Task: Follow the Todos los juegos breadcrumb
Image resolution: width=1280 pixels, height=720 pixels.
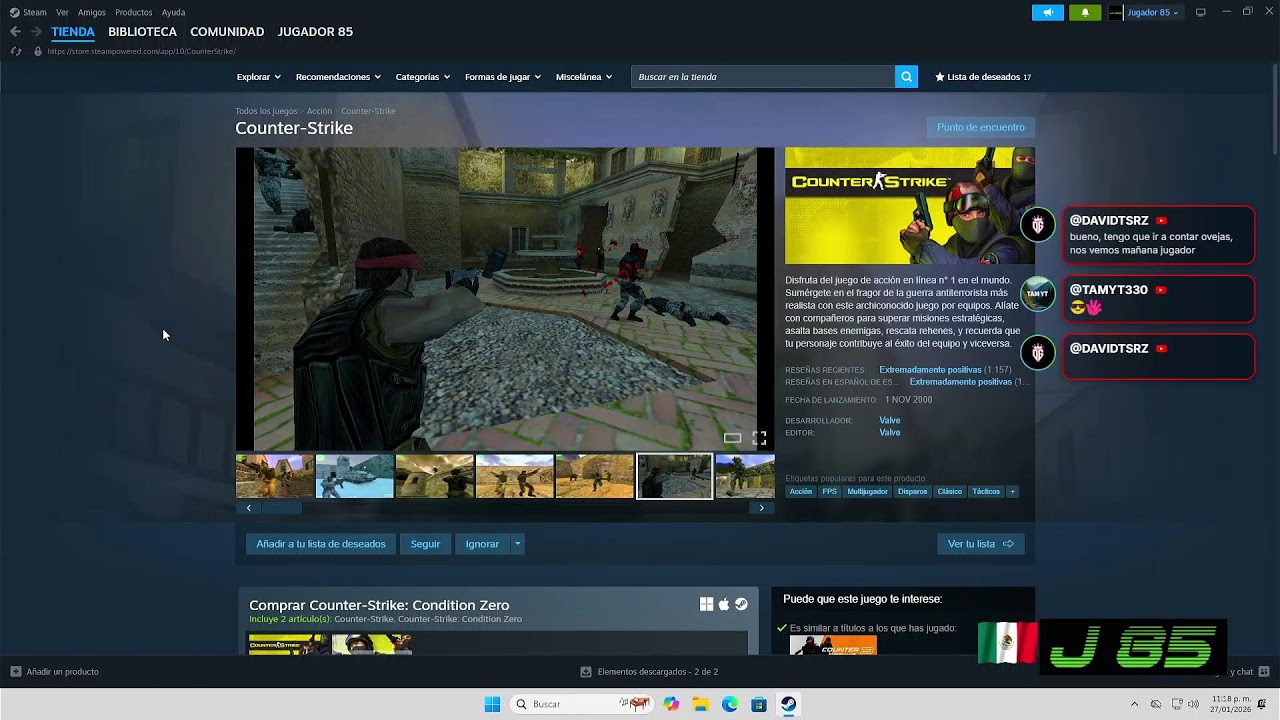Action: click(266, 111)
